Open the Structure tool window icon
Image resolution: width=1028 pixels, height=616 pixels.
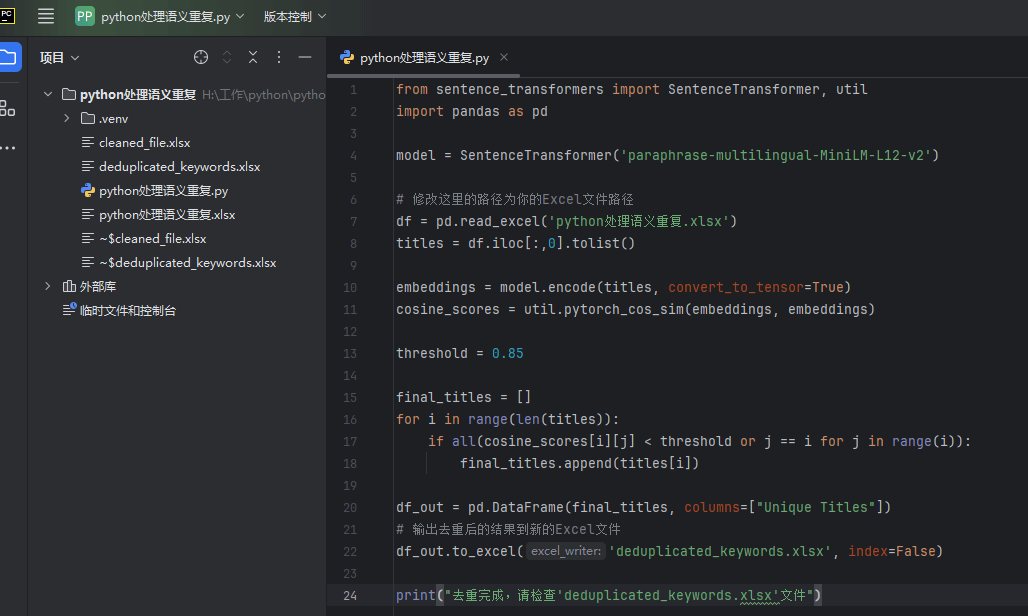[x=8, y=108]
